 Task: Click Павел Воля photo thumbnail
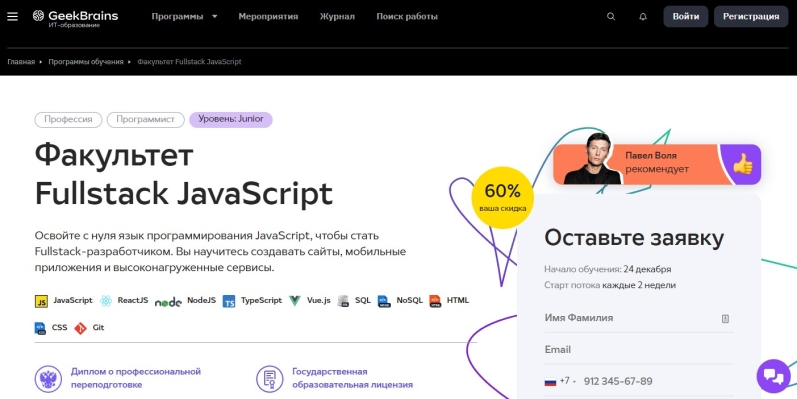coord(593,159)
